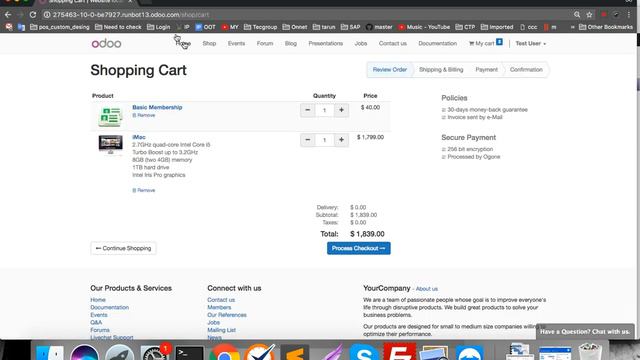Screen dimensions: 640x360
Task: Open the CTP bookmark folder
Action: point(465,27)
